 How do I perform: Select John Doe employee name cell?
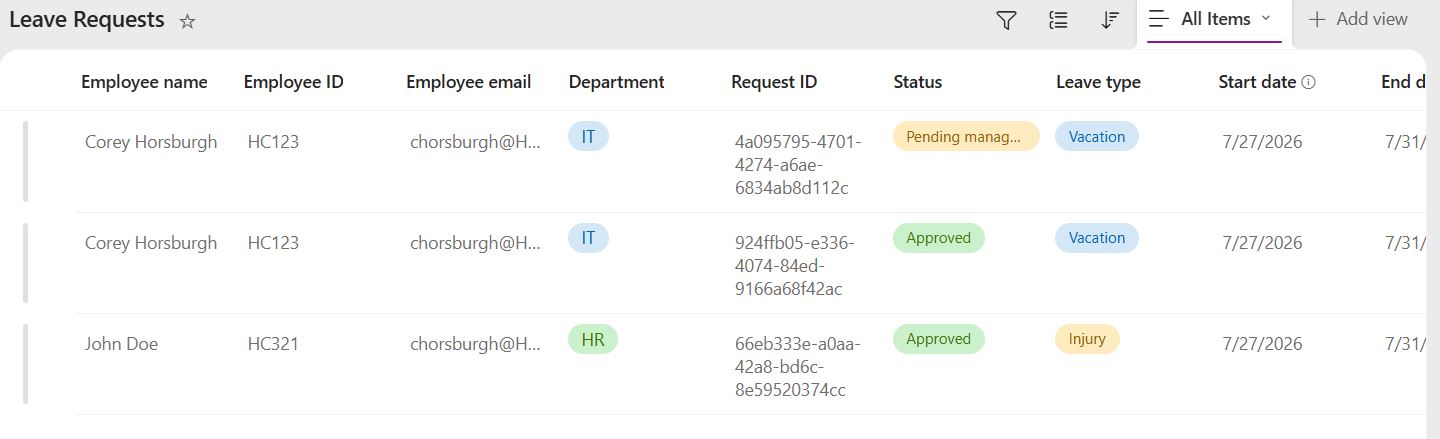coord(121,344)
